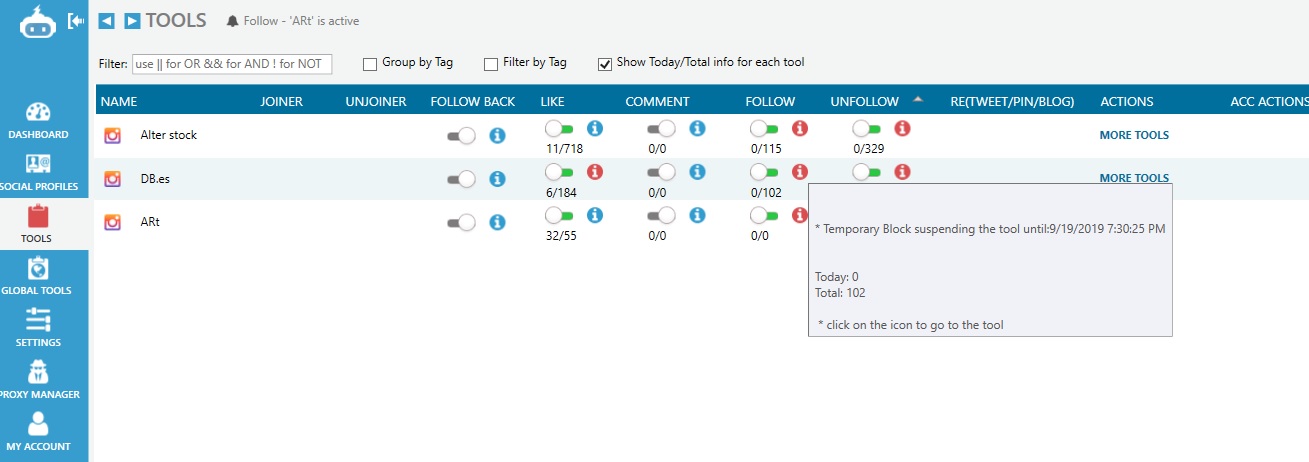Click More Tools link for DB.es
Viewport: 1309px width, 462px height.
pos(1134,178)
